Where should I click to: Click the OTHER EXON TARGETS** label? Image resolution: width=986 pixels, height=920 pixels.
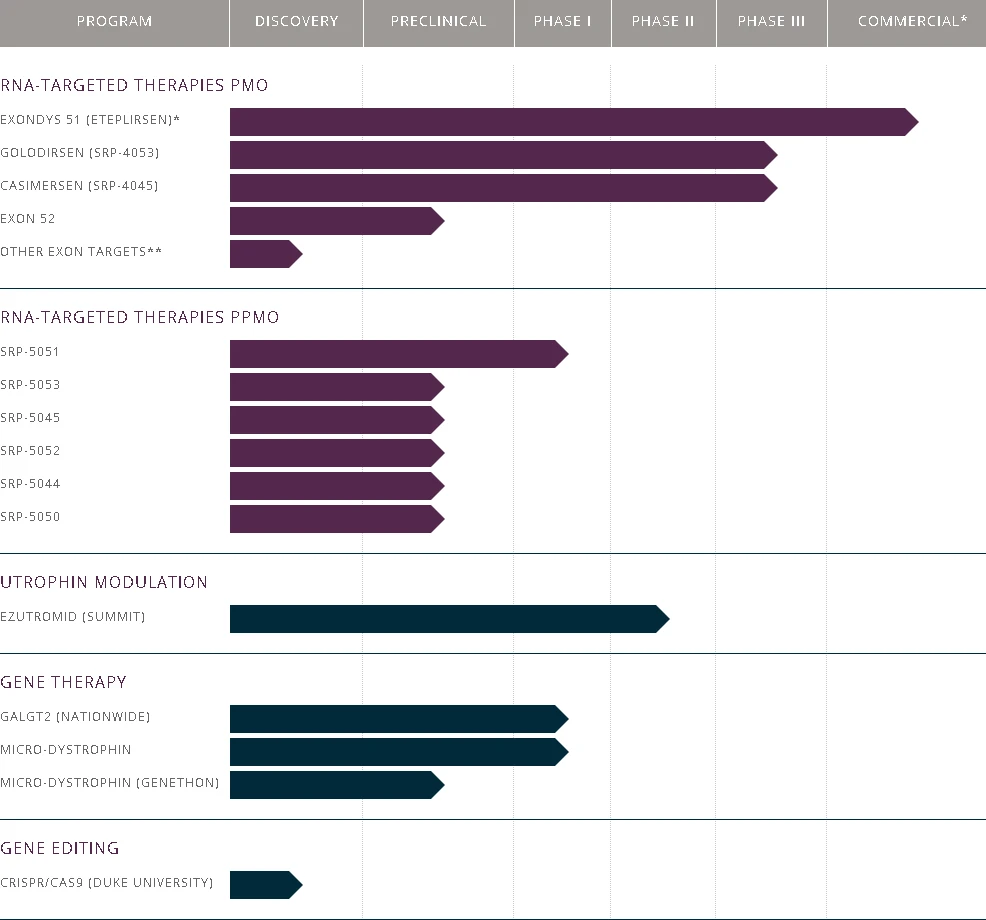click(81, 252)
